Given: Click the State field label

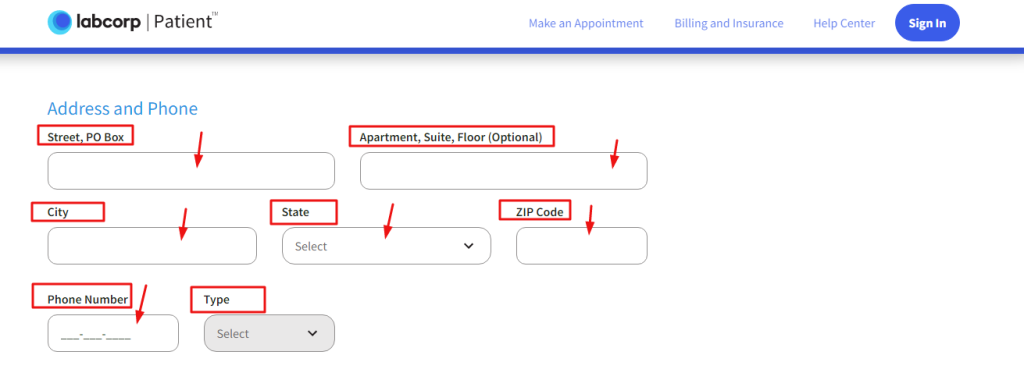Looking at the screenshot, I should coord(295,212).
